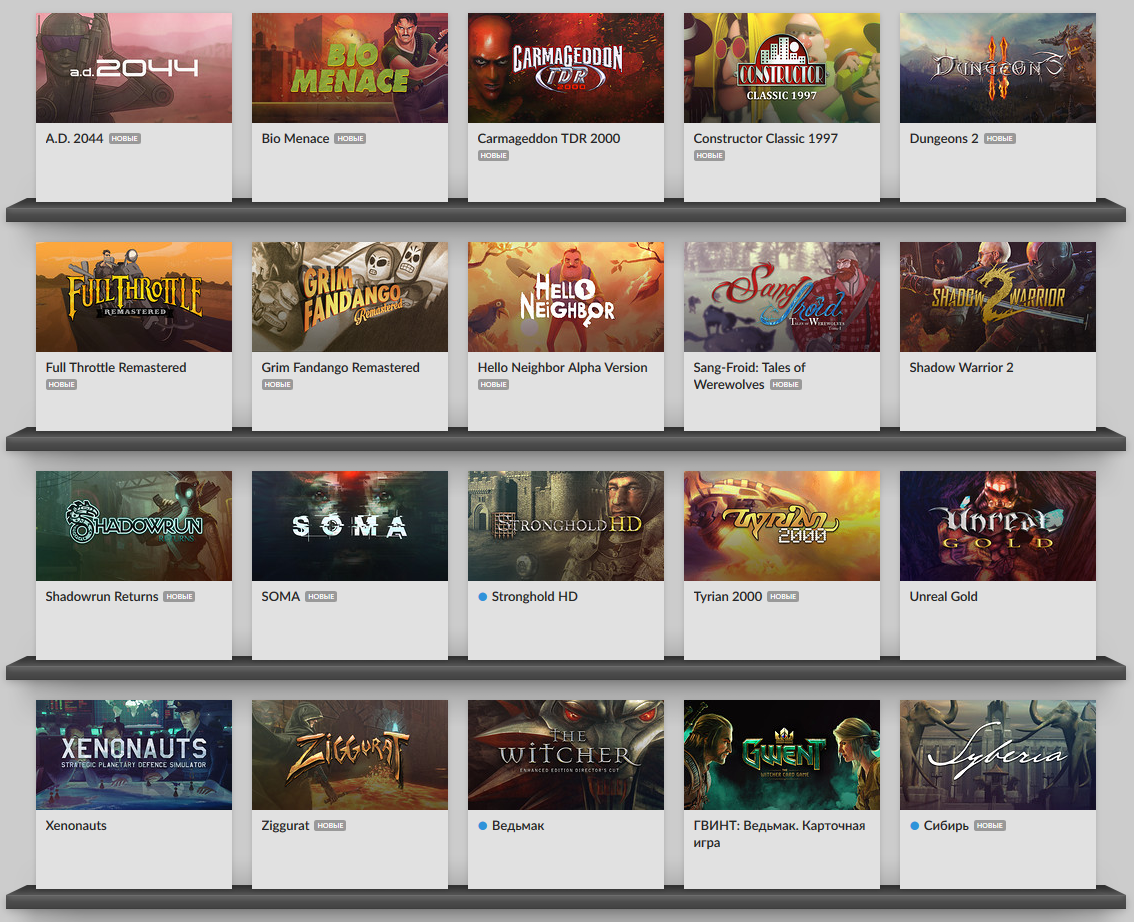Click the Shadow Warrior 2 title
Image resolution: width=1134 pixels, height=922 pixels.
(961, 367)
